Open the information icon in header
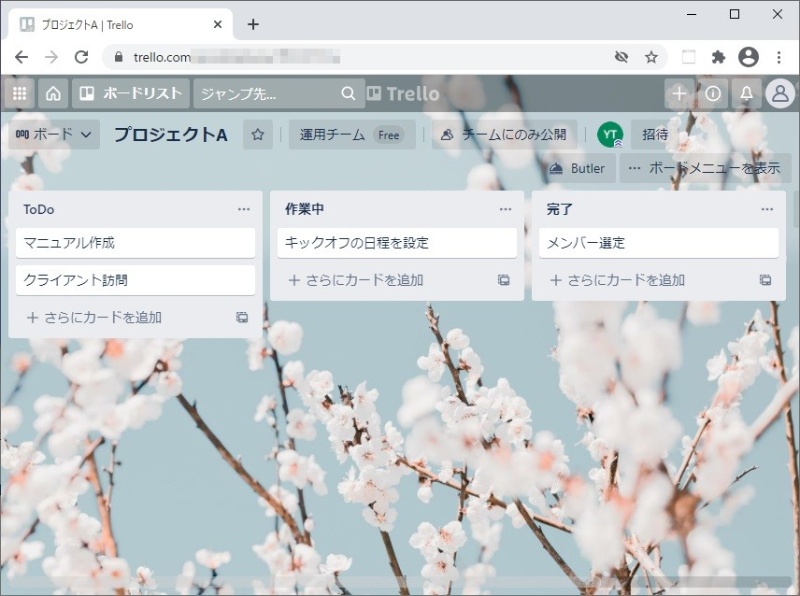 (x=713, y=93)
